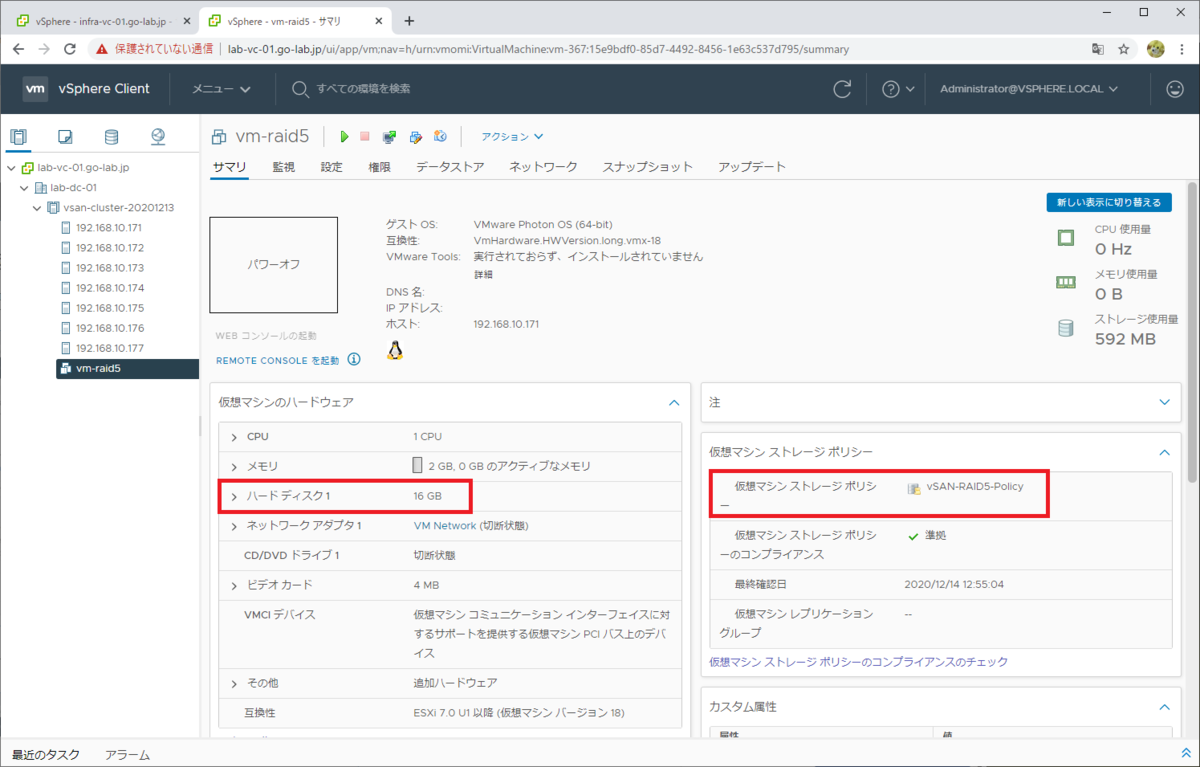The width and height of the screenshot is (1200, 767).
Task: Click 新しい表示に切り替える button
Action: pos(1108,203)
